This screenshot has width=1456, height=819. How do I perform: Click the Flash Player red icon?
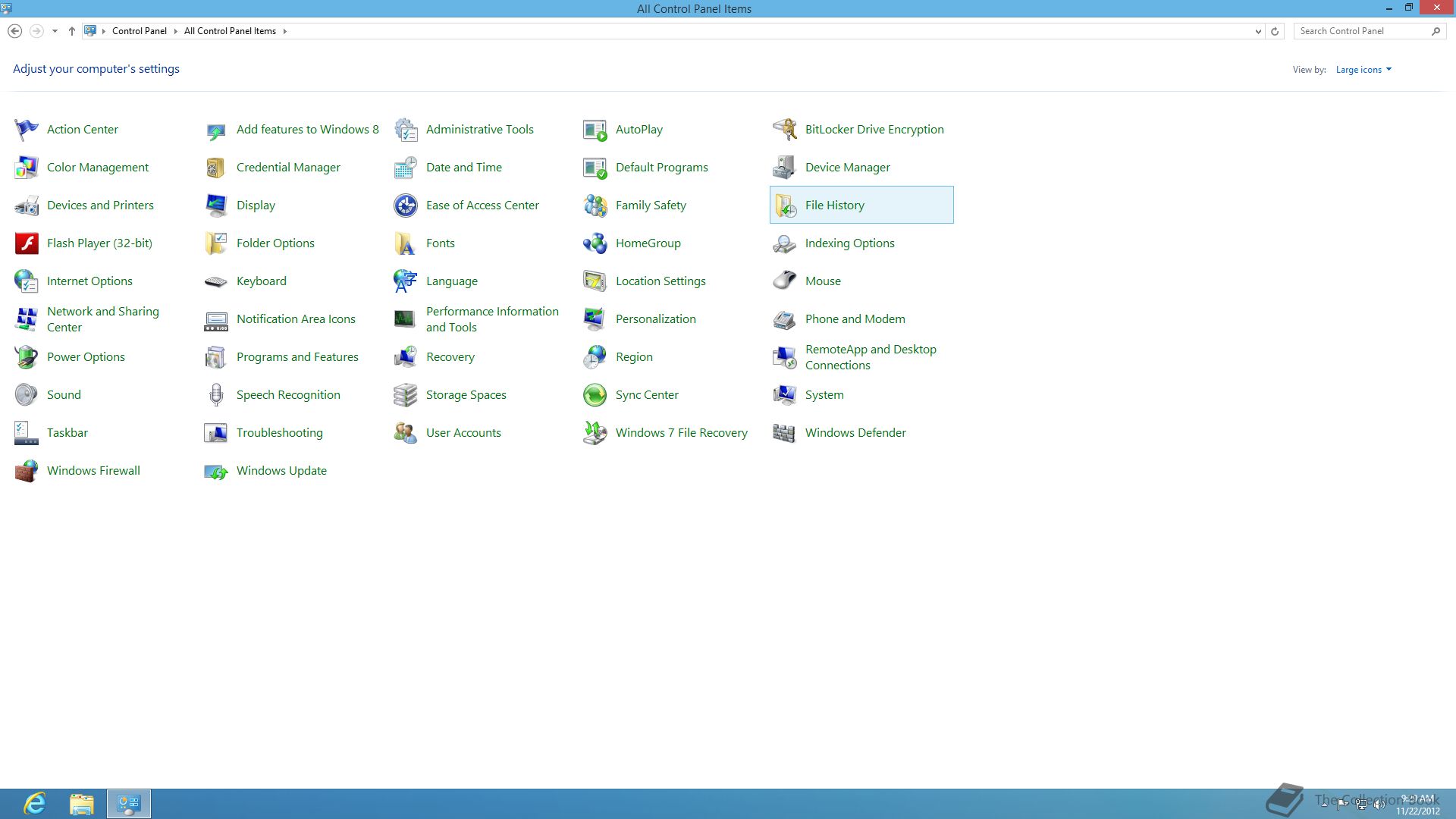27,243
